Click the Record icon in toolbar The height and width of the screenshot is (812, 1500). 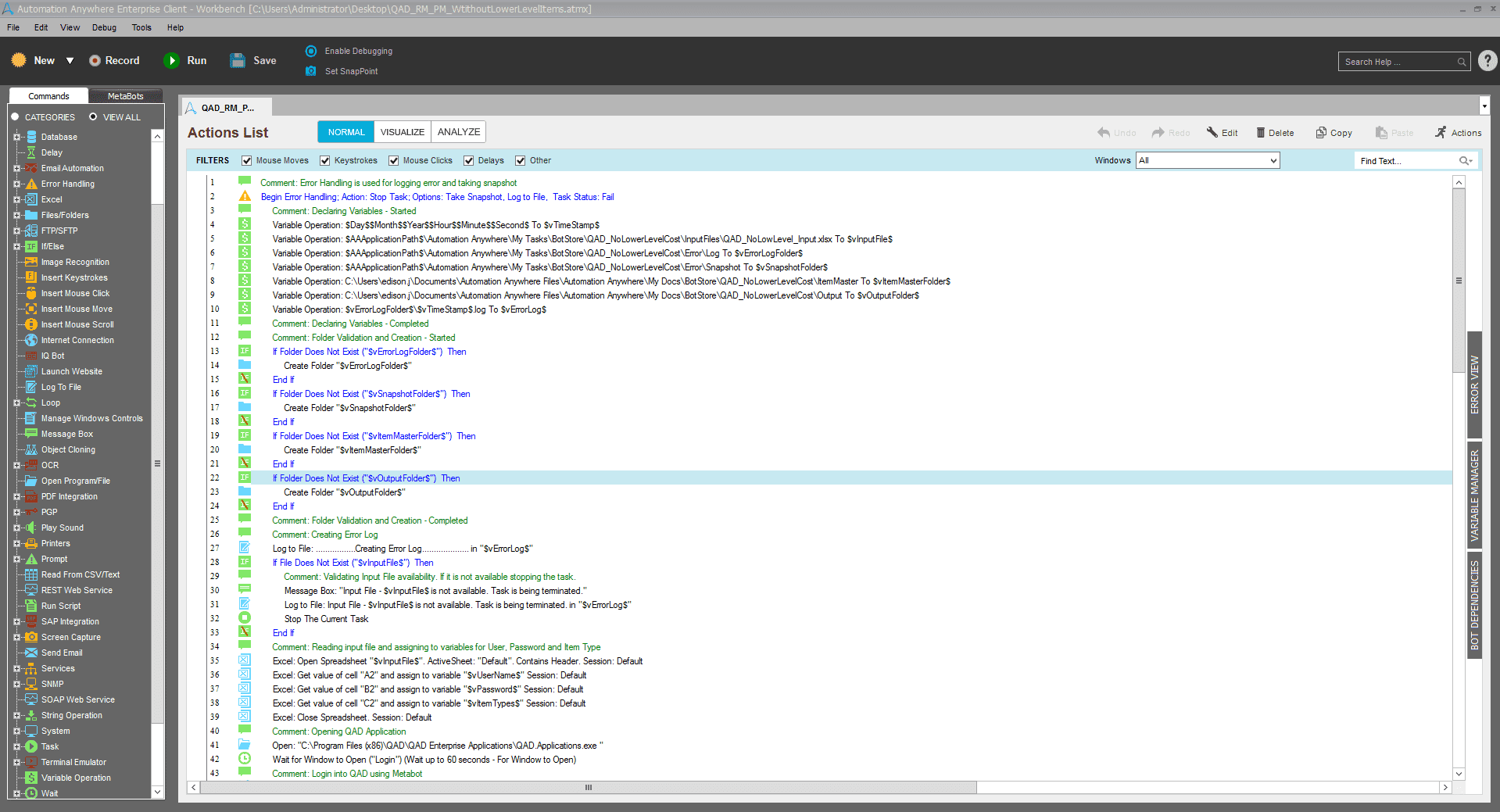(95, 61)
